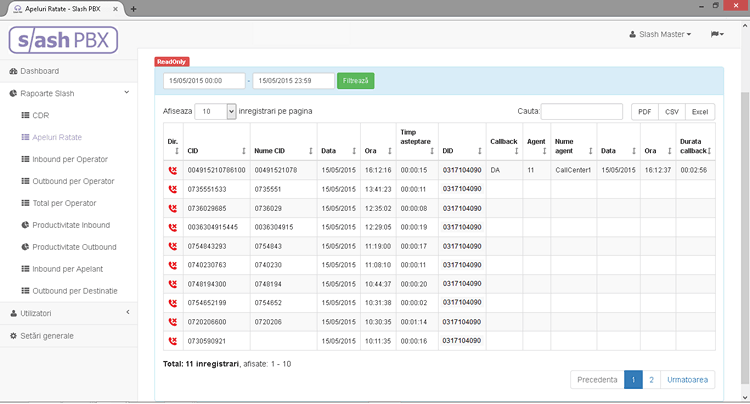Click missed-call icon for CID 0754843293

(x=173, y=246)
